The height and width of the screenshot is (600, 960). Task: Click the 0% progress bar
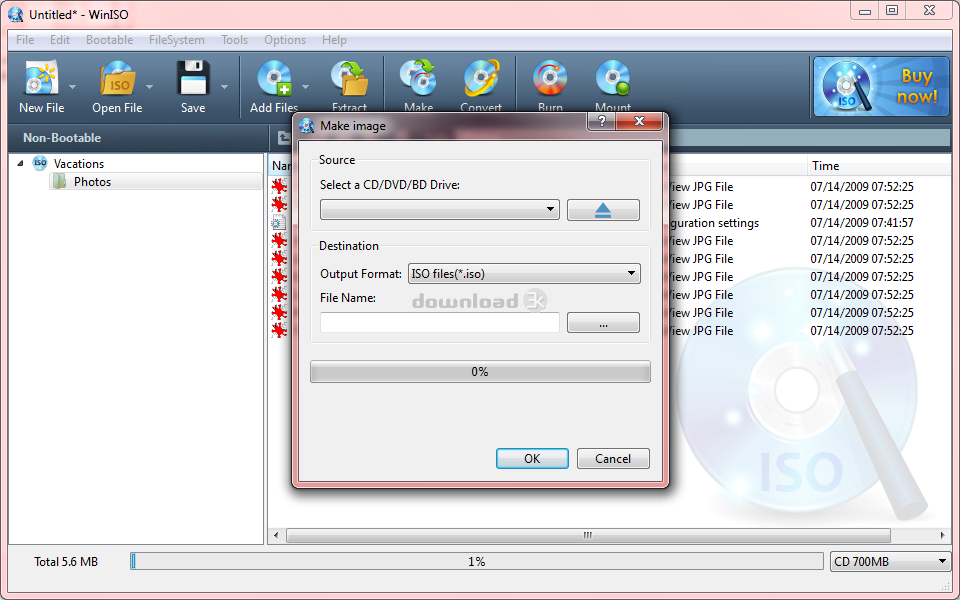[x=480, y=371]
